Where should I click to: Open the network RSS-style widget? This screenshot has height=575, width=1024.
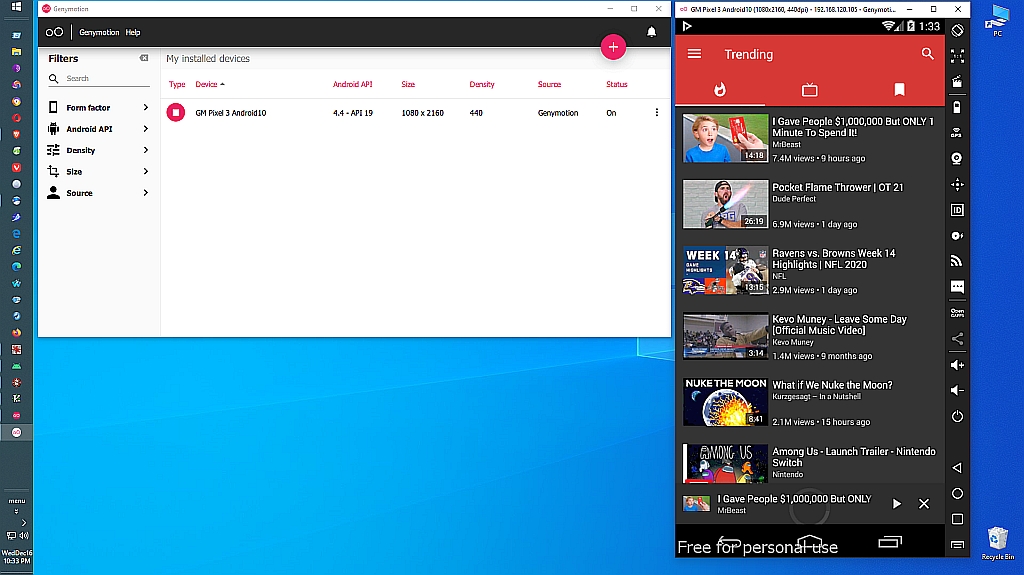click(957, 261)
